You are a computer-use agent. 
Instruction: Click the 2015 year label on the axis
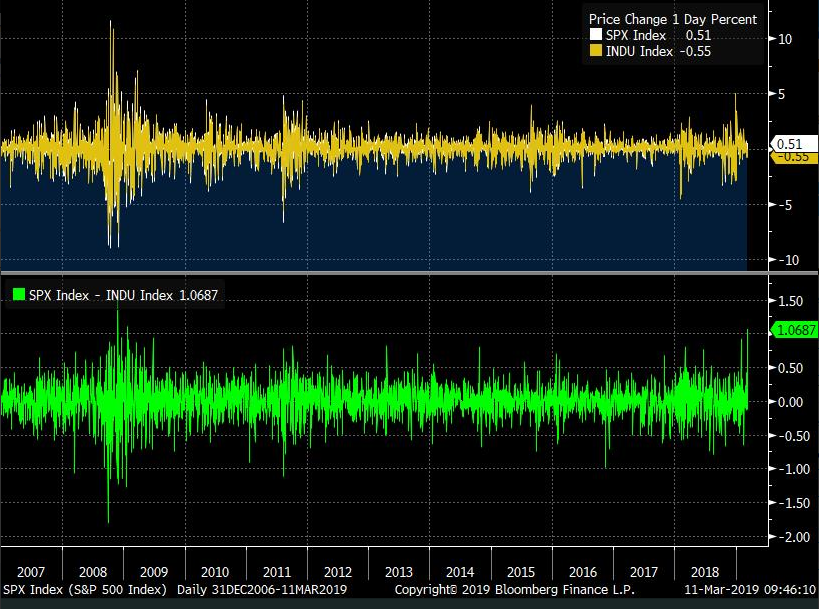coord(521,572)
